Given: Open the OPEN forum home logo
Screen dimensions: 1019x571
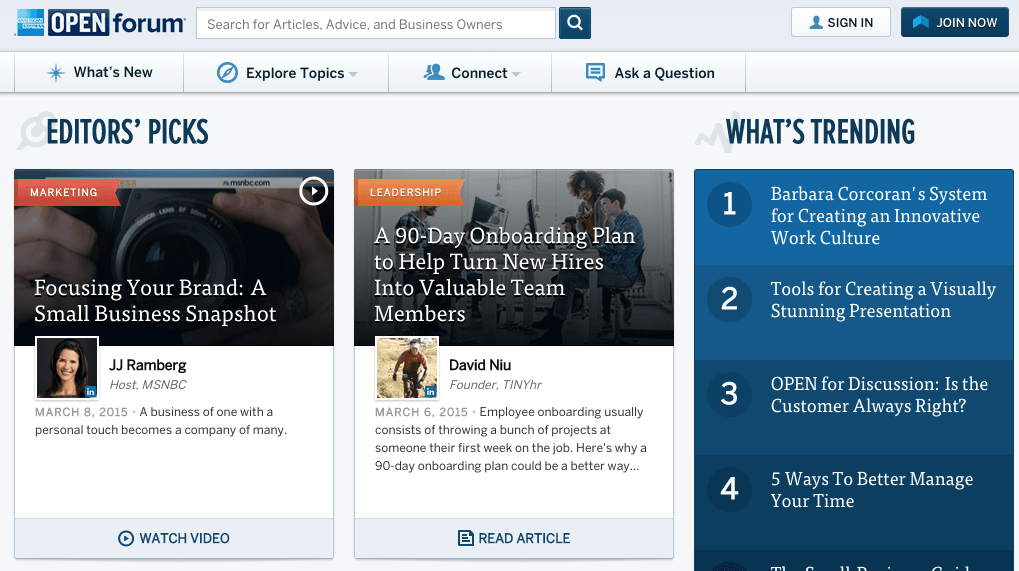Looking at the screenshot, I should point(101,23).
